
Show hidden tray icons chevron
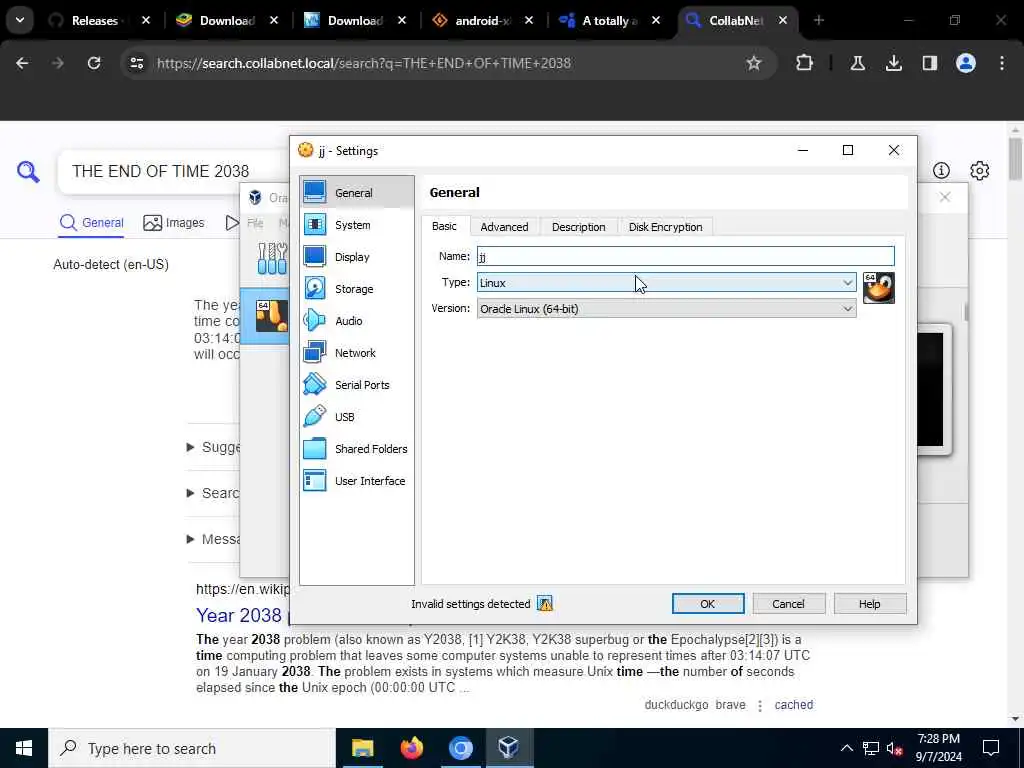(846, 748)
